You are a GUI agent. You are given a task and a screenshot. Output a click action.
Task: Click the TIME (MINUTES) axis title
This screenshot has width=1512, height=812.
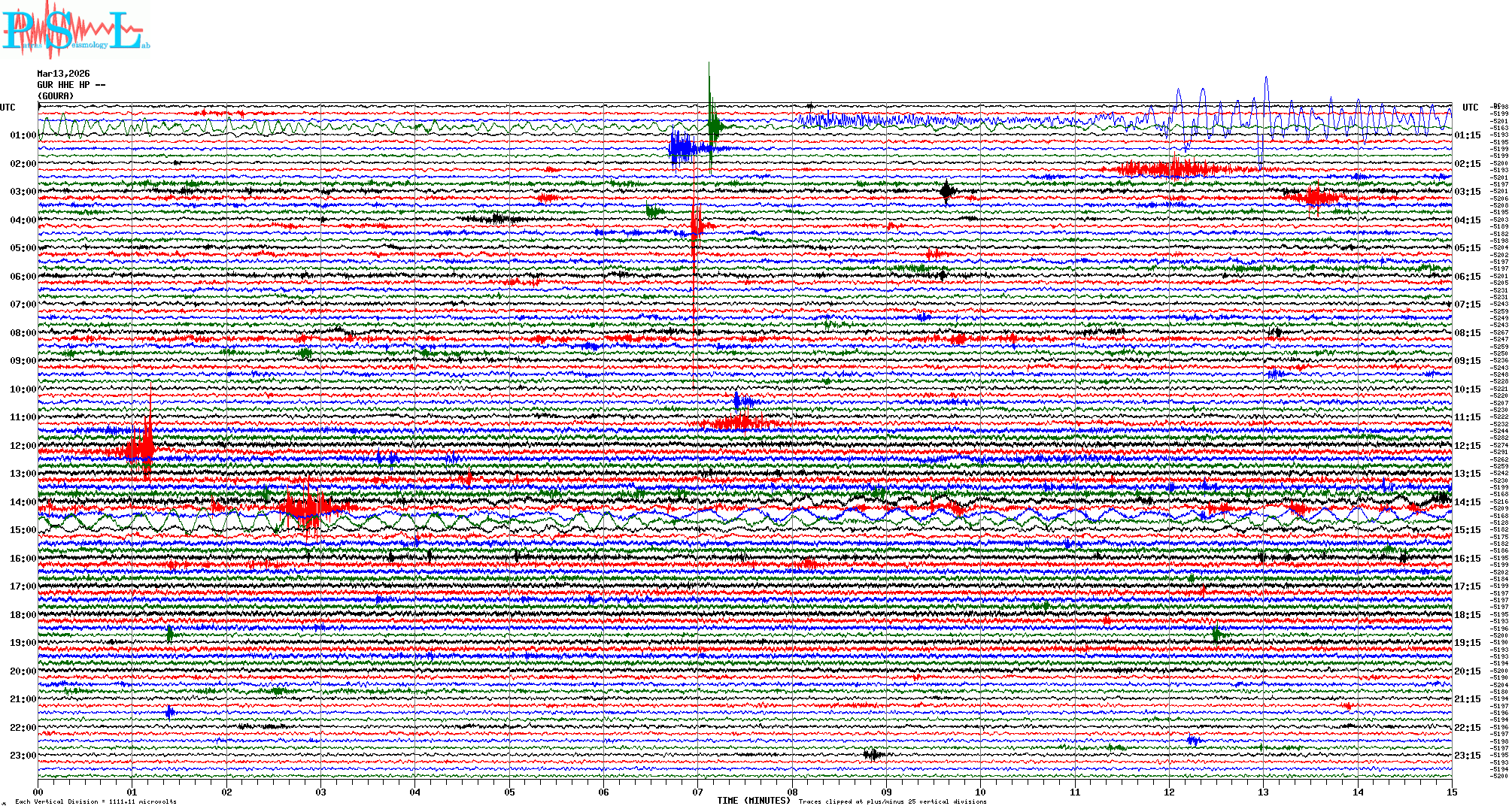(x=754, y=801)
